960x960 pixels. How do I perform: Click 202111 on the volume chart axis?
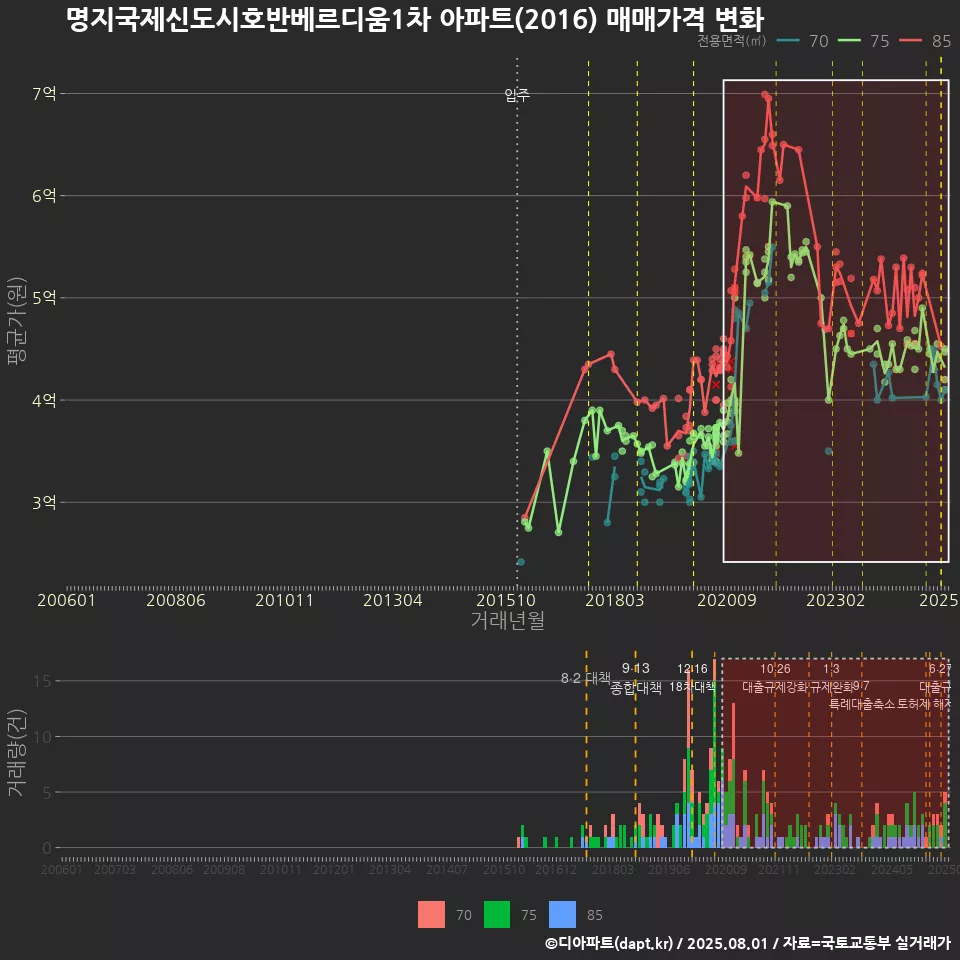(x=779, y=869)
